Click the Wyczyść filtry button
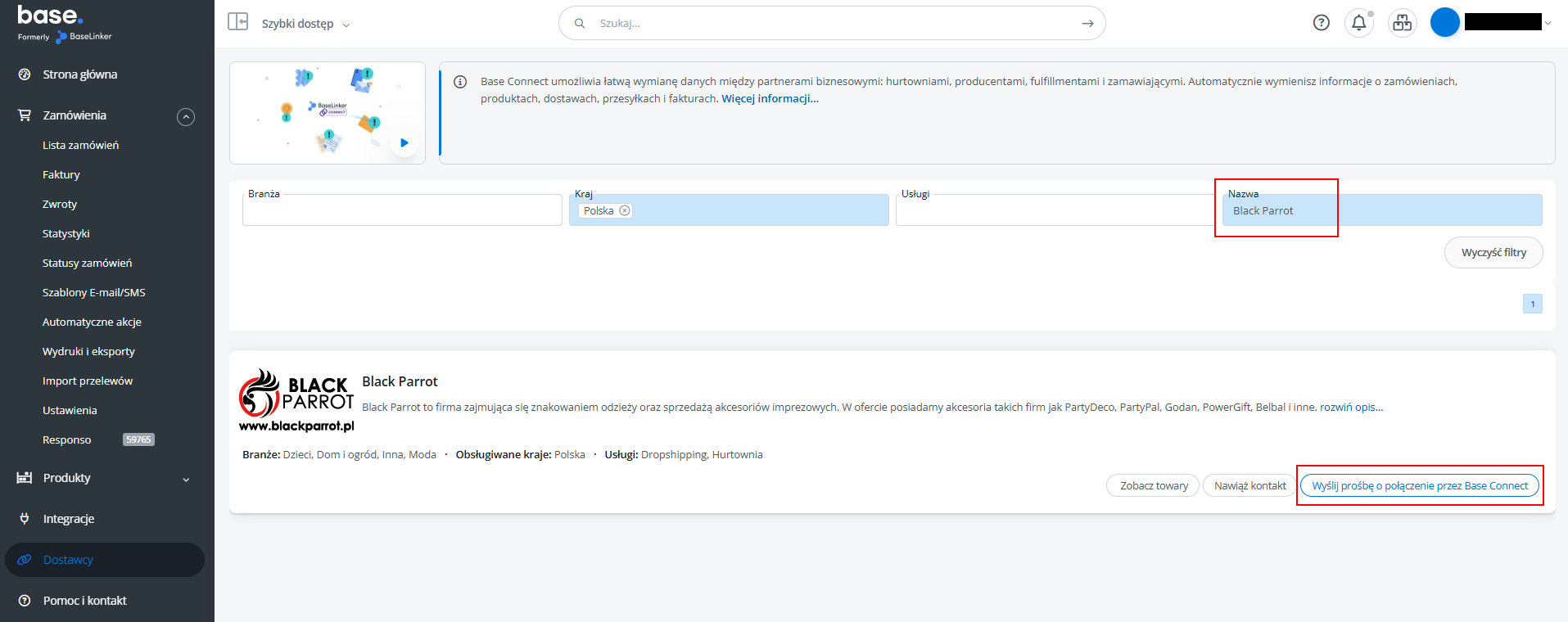The height and width of the screenshot is (622, 1568). tap(1493, 252)
